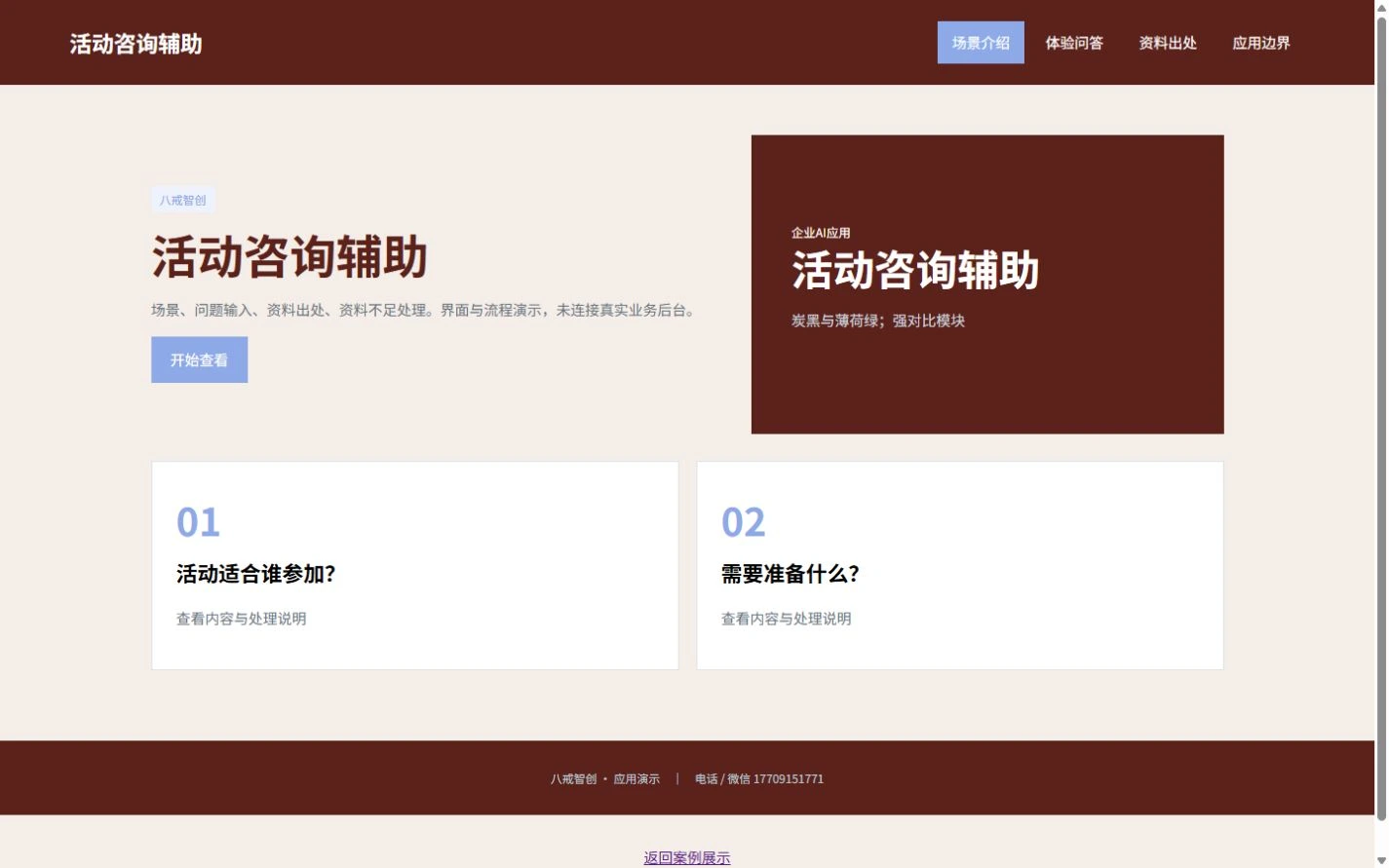
Task: Click the 活动咨询辅助 site logo in the header
Action: click(x=135, y=44)
